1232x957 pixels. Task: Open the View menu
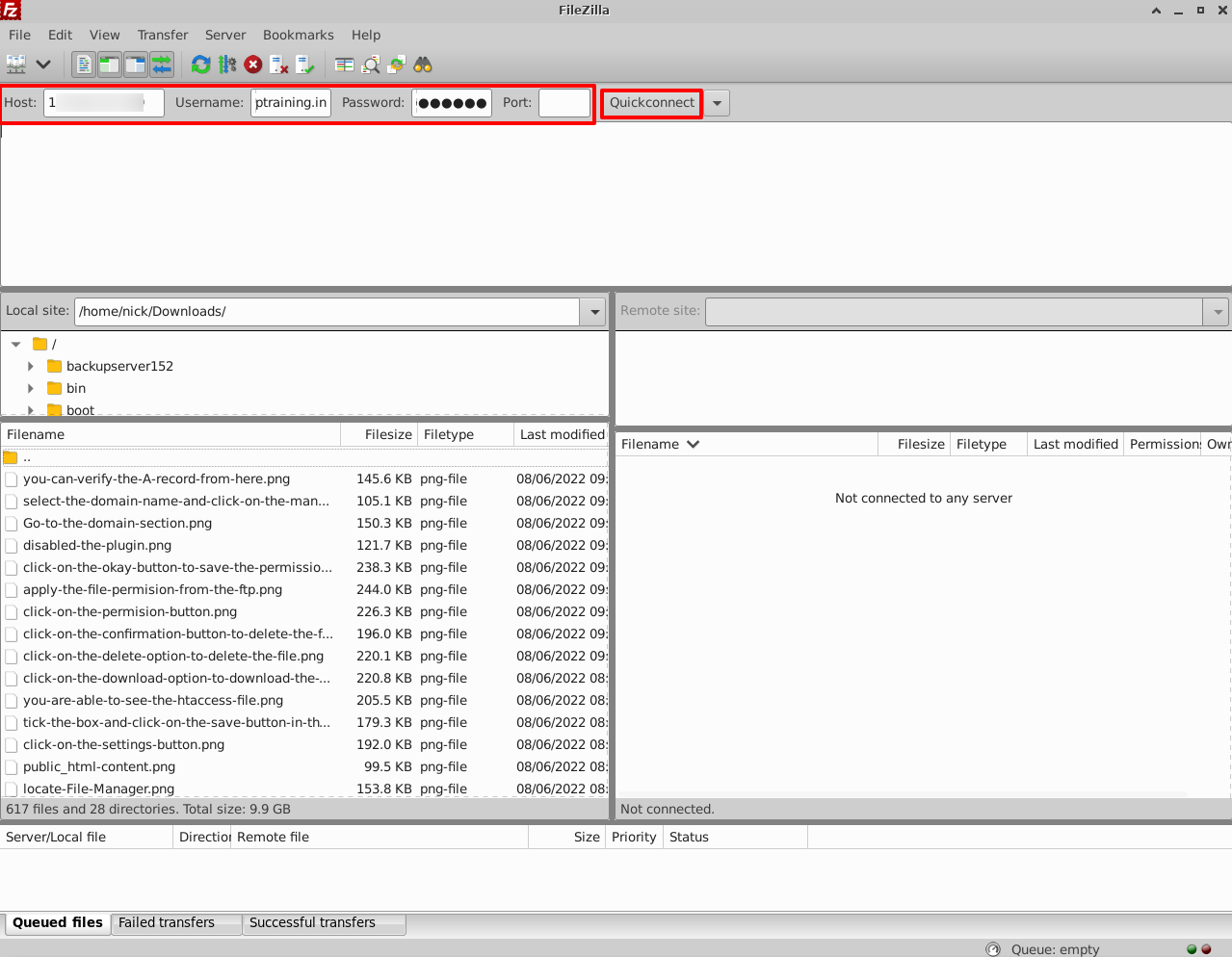pyautogui.click(x=105, y=35)
